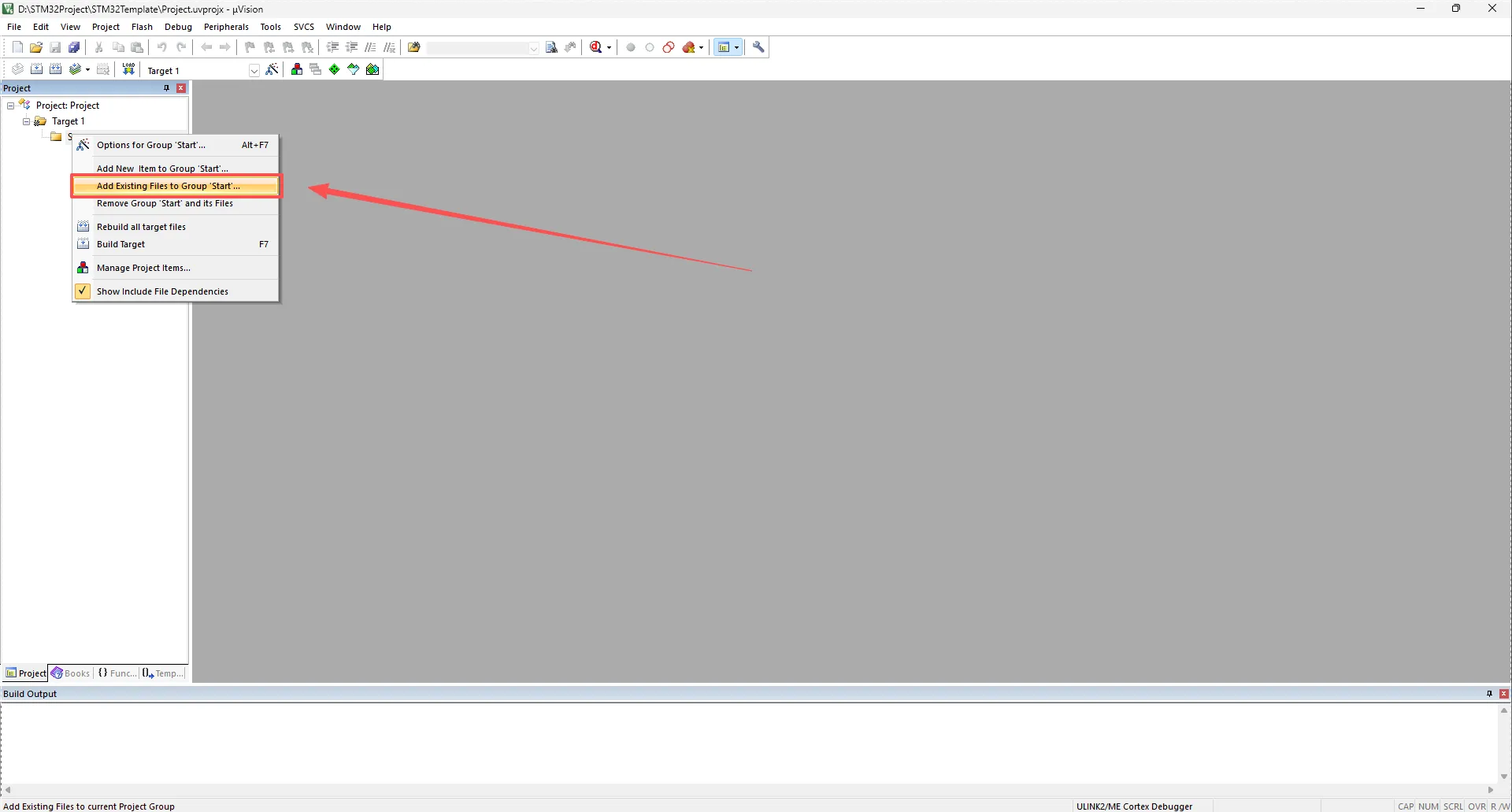Viewport: 1512px width, 812px height.
Task: Open the window layout dropdown arrow
Action: 737,47
